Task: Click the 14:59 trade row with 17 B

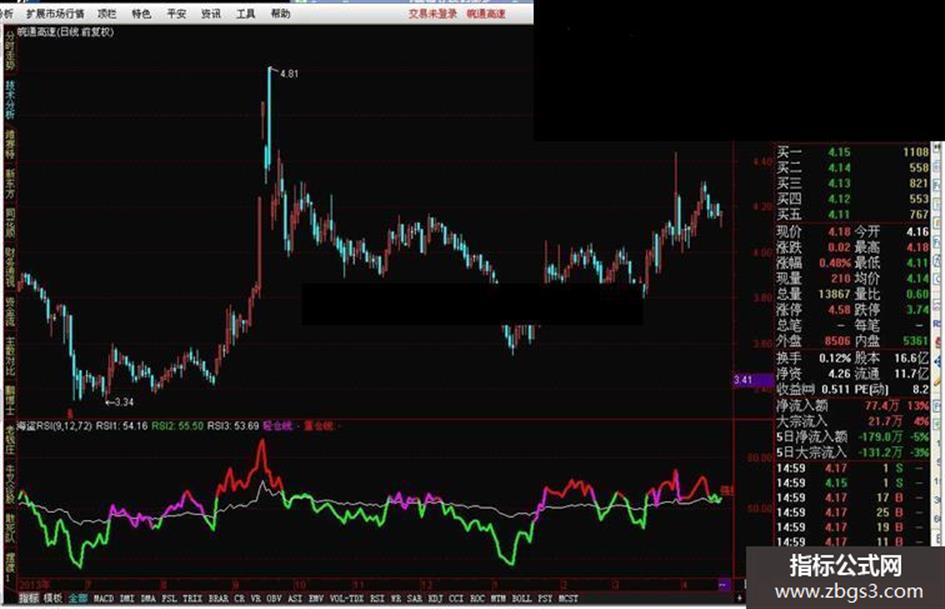Action: point(852,497)
